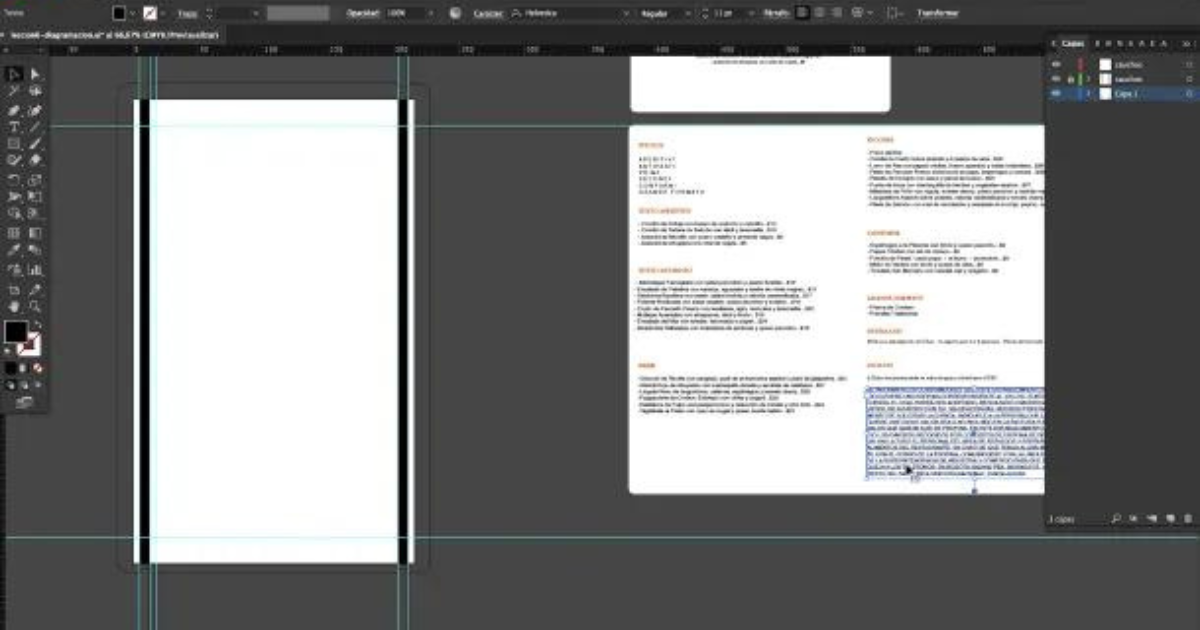
Task: Toggle visibility of the locked middle layer
Action: click(1057, 78)
